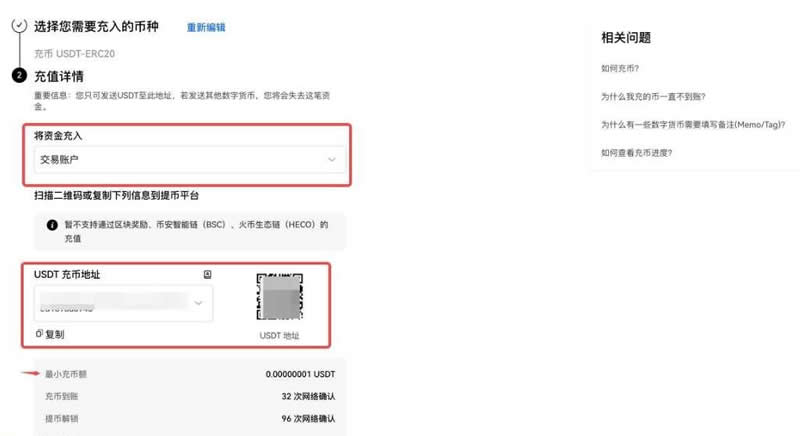Click the 最小充币额 minimum deposit row
Screen dimensions: 800x436
(x=189, y=374)
